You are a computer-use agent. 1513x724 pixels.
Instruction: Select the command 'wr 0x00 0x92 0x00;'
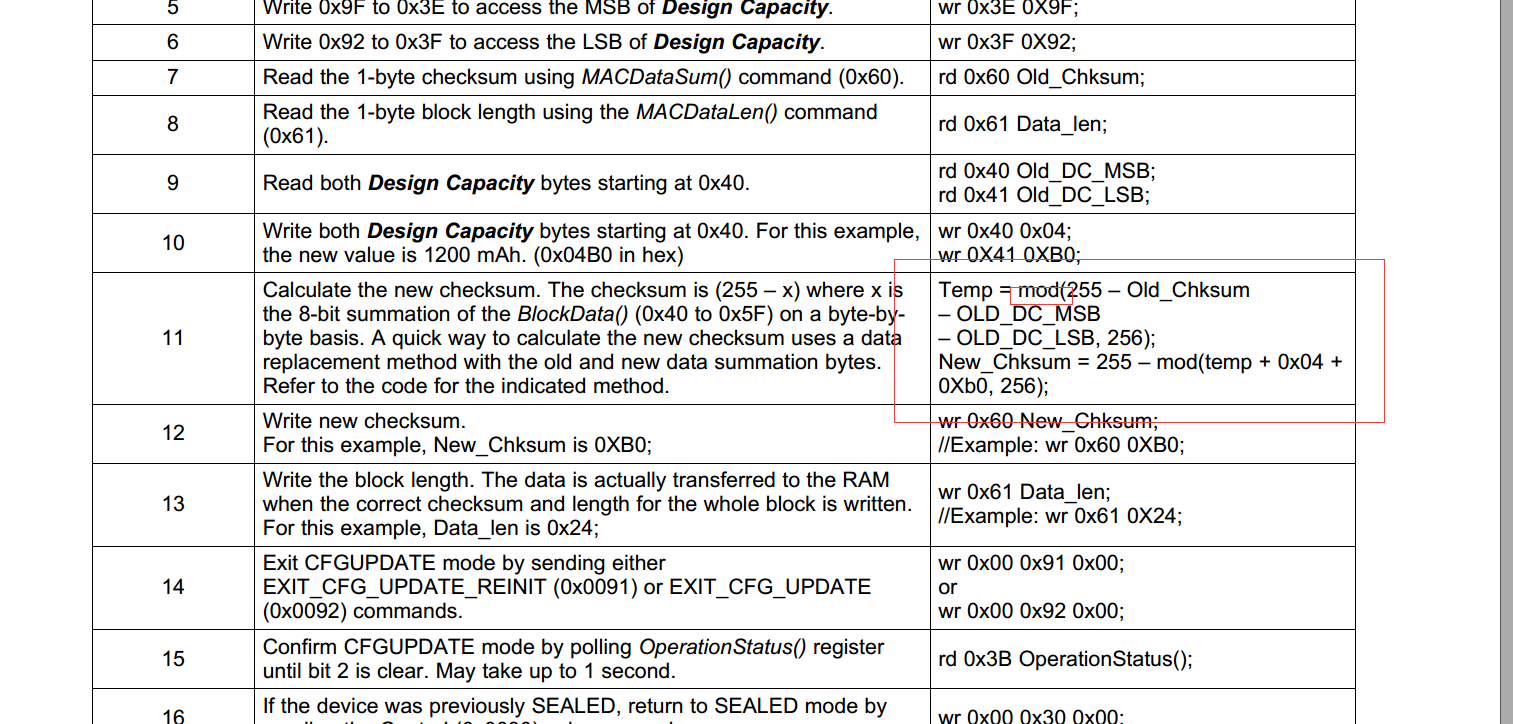pyautogui.click(x=1032, y=611)
